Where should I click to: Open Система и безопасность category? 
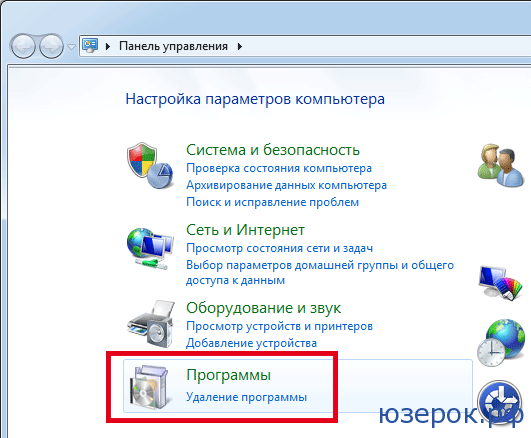point(273,150)
